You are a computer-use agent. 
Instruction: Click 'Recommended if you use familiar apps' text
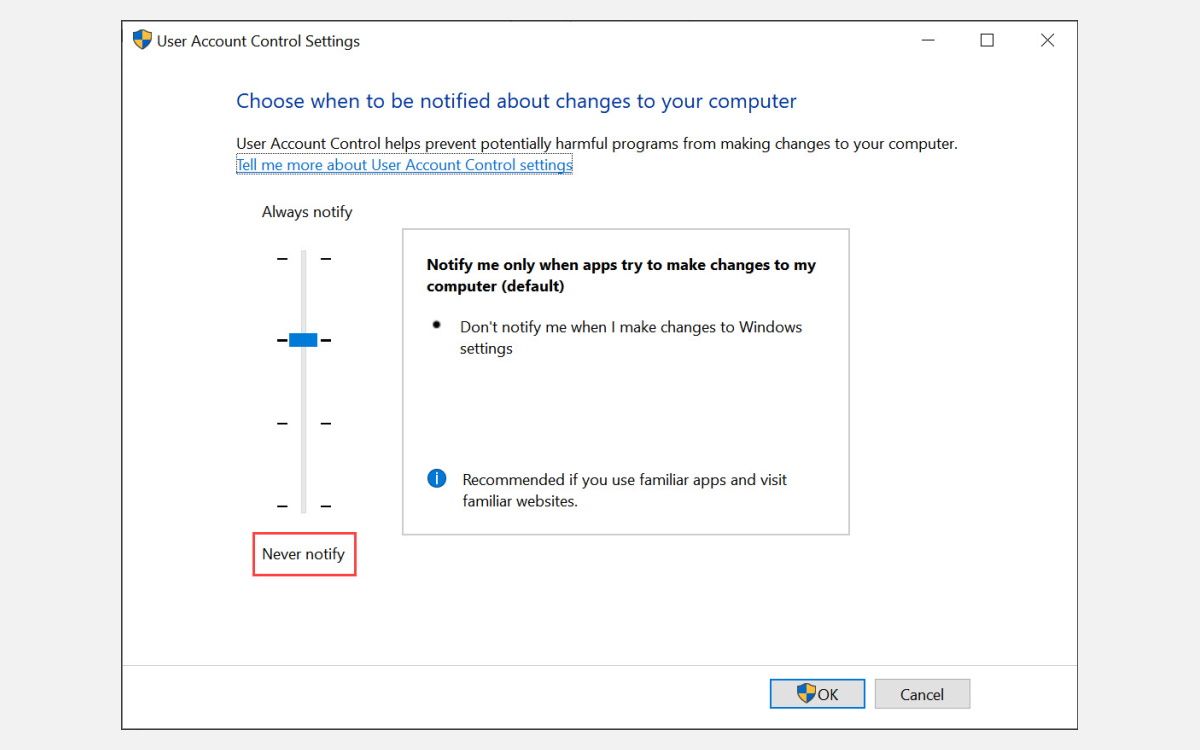[x=625, y=490]
